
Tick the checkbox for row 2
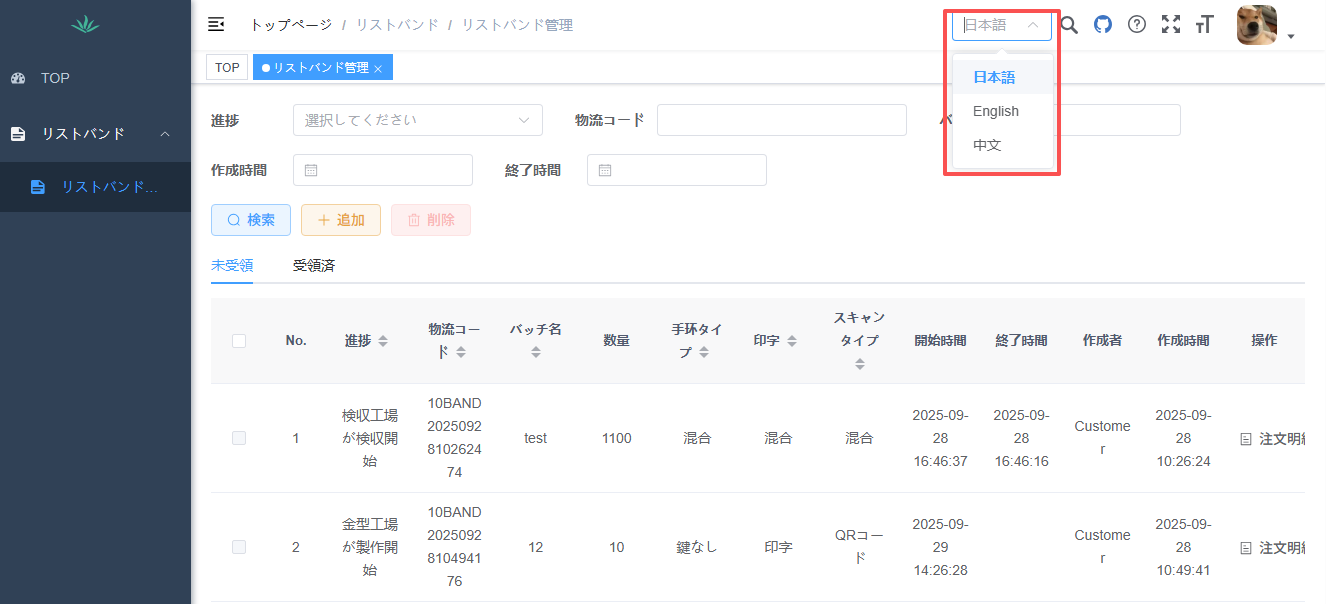click(x=239, y=547)
